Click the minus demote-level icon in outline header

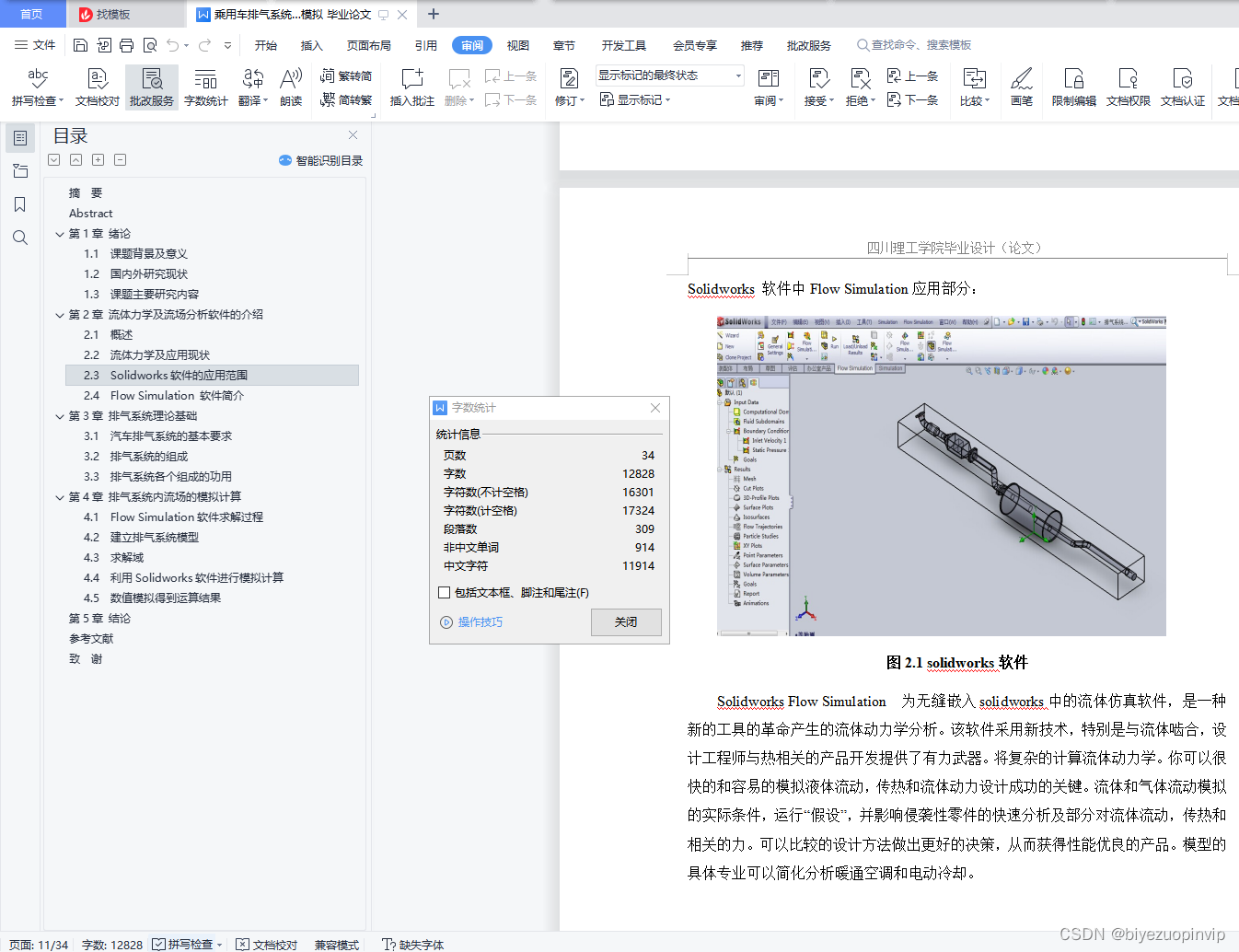120,160
